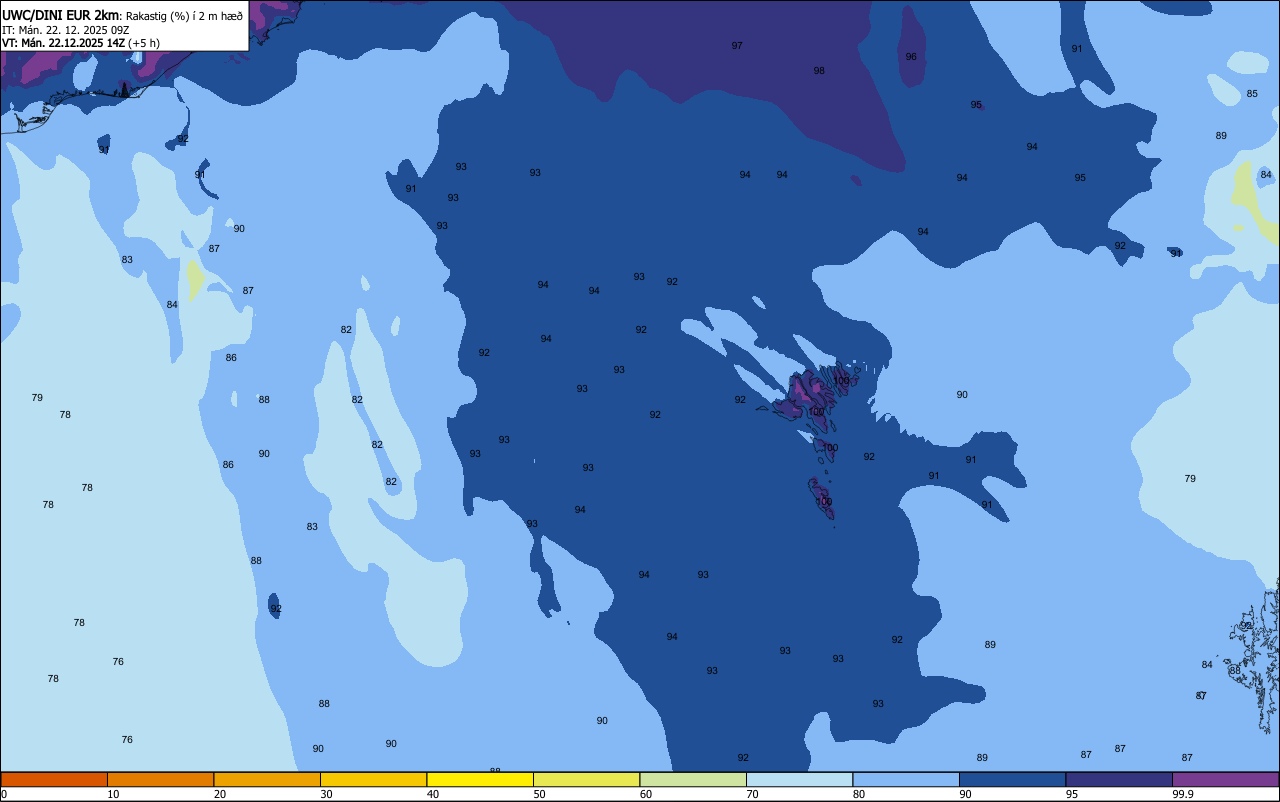1280x802 pixels.
Task: Click the humidity value 85 on the map
Action: pos(1252,94)
